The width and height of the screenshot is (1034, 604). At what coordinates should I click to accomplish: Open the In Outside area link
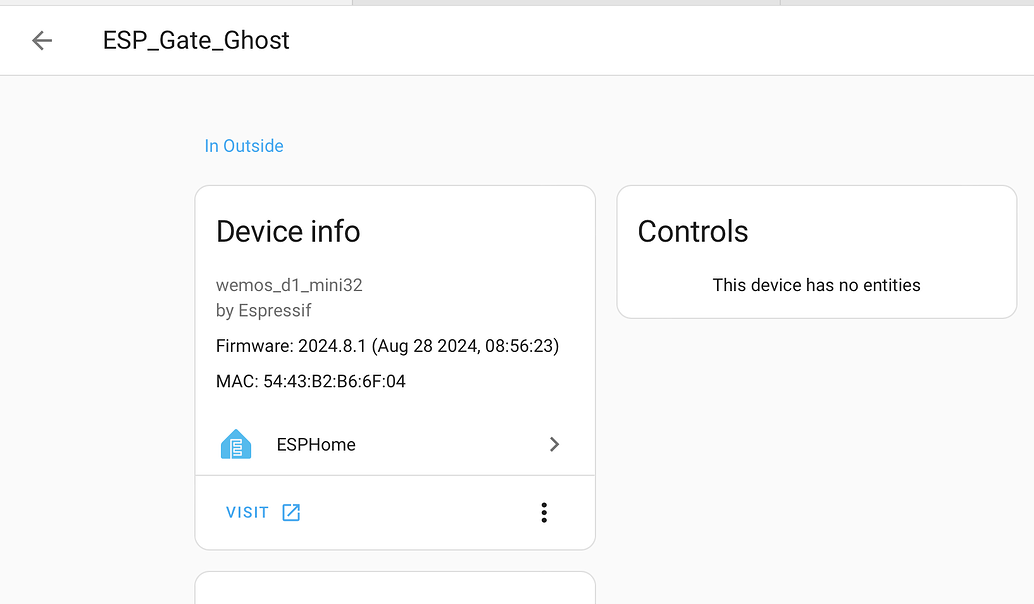pyautogui.click(x=243, y=145)
